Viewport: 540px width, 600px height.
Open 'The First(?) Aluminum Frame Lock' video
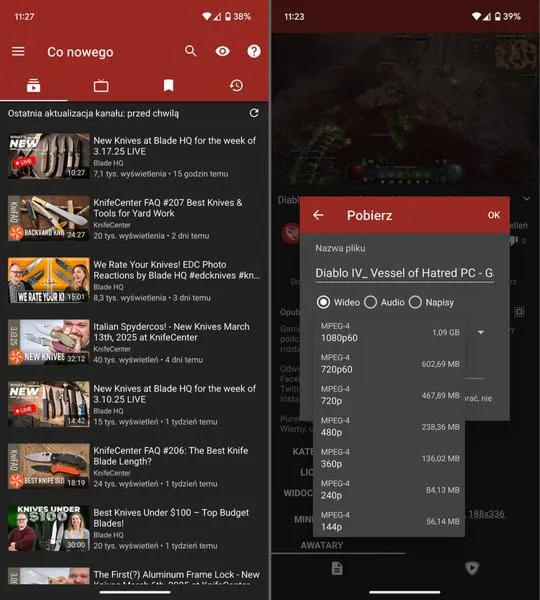[176, 576]
